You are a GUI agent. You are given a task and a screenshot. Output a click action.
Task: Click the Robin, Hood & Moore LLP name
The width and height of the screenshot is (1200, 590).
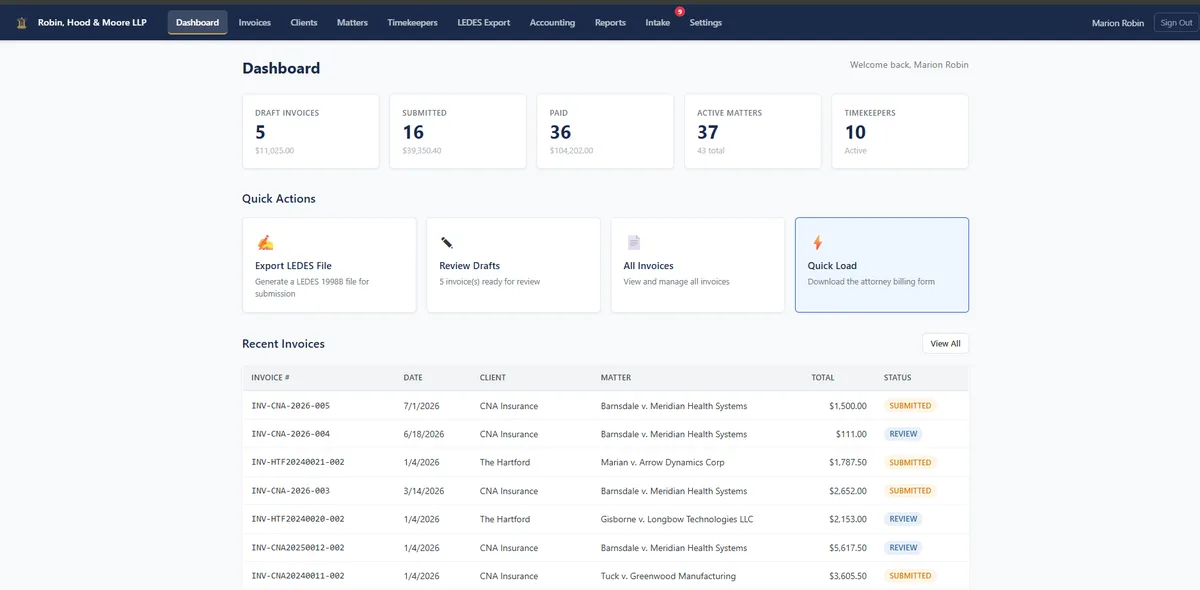(x=92, y=22)
